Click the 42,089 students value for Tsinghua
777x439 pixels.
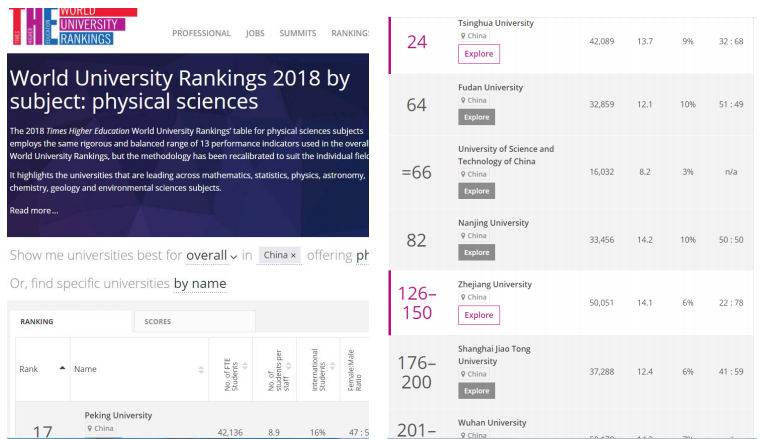pyautogui.click(x=602, y=41)
